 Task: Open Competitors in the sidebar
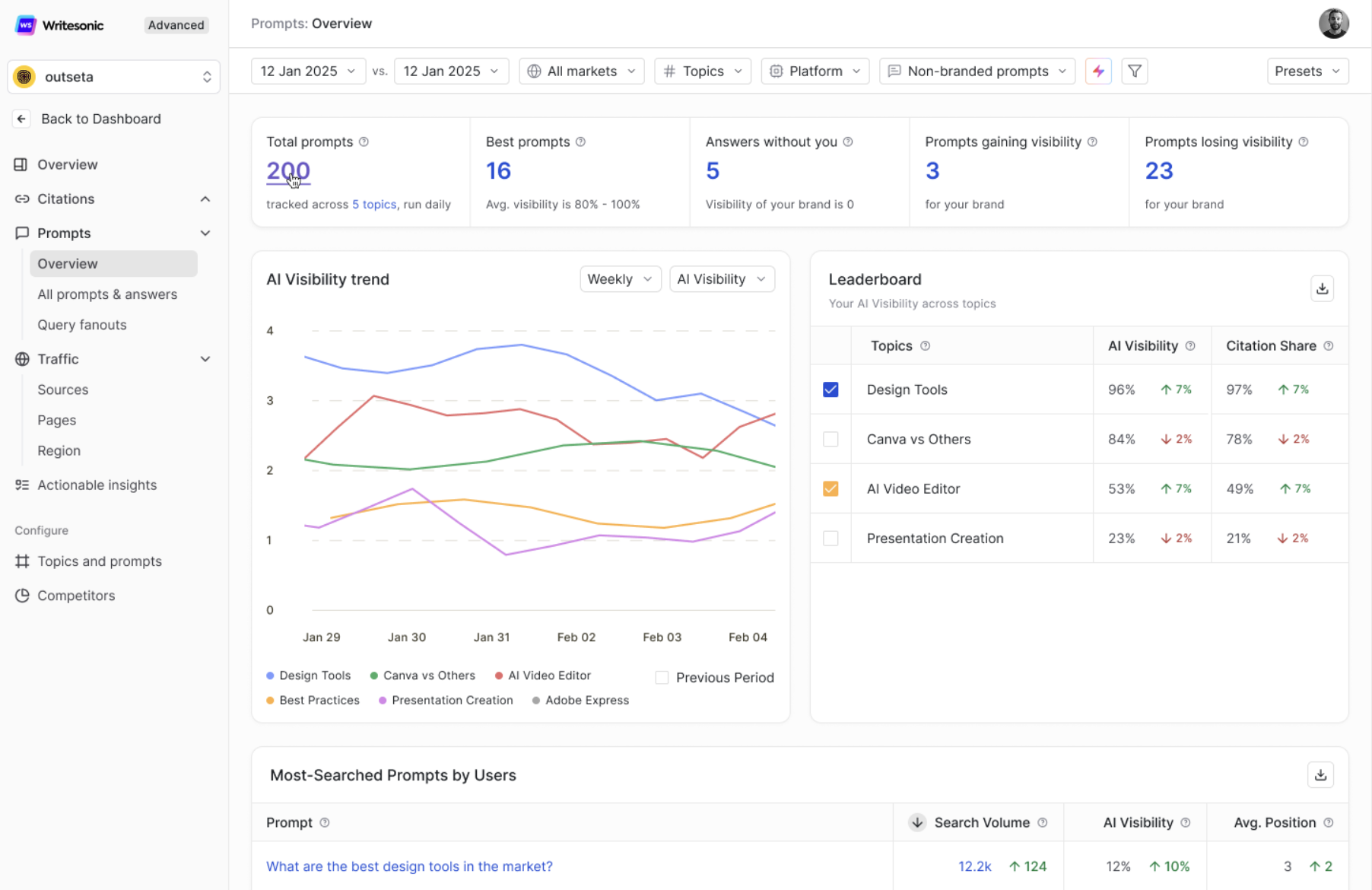[x=76, y=596]
